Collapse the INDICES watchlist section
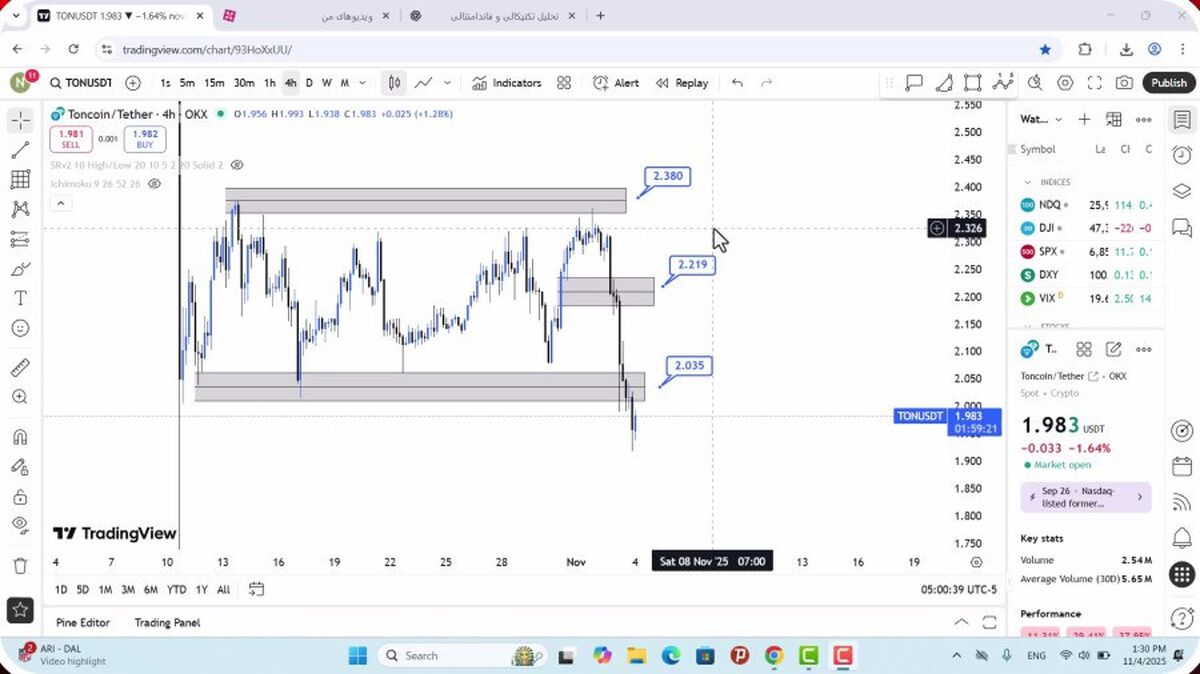 point(1027,182)
